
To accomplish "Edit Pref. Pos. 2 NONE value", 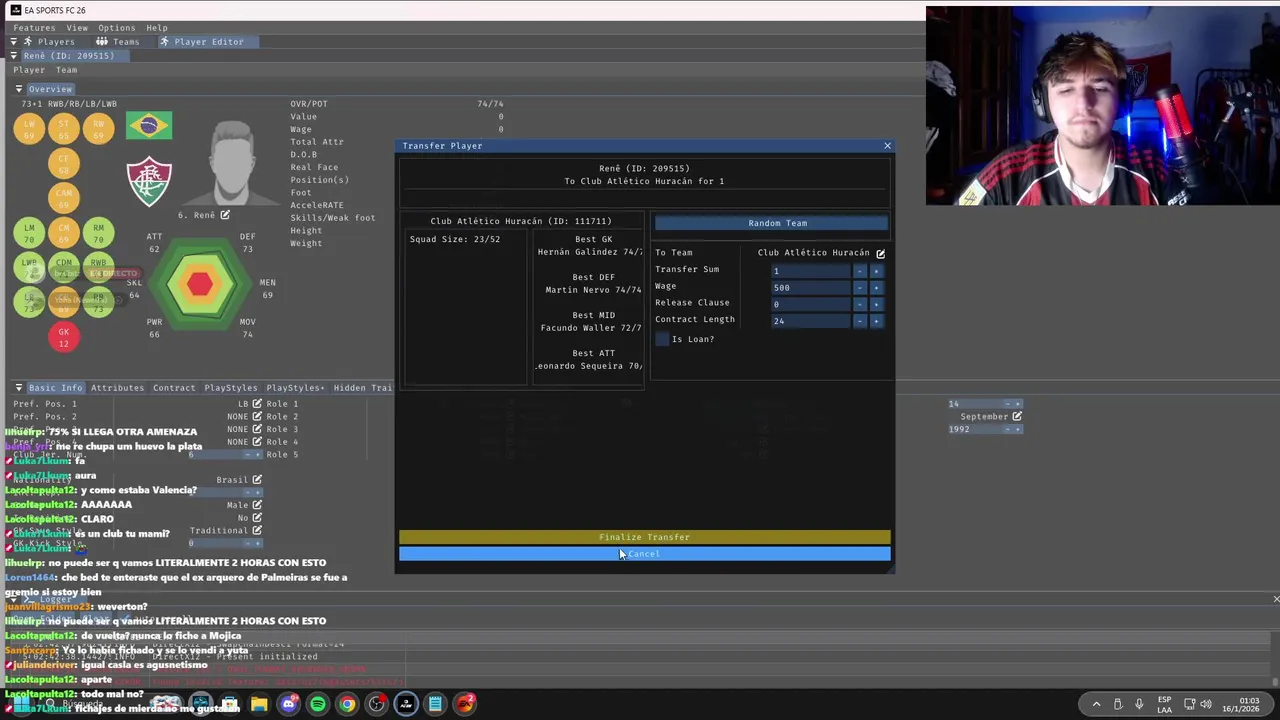I will click(257, 417).
